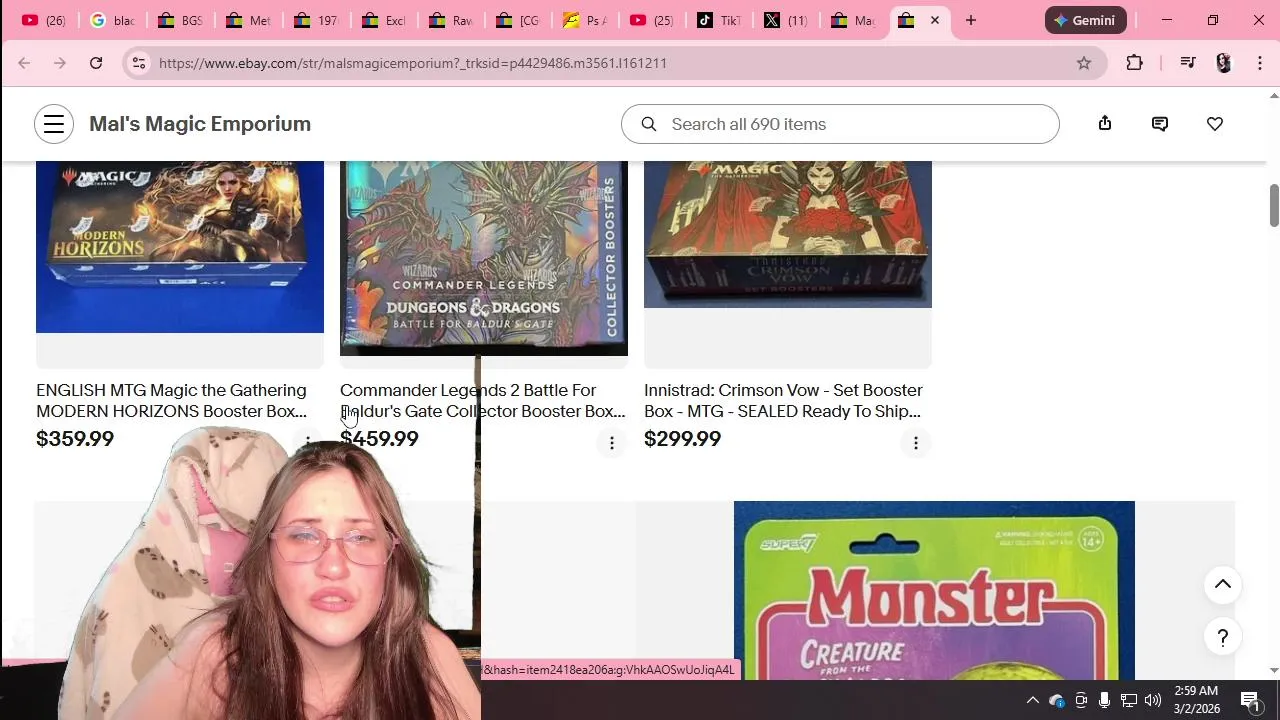Screen dimensions: 1280x720
Task: Click the share store icon
Action: point(1105,123)
